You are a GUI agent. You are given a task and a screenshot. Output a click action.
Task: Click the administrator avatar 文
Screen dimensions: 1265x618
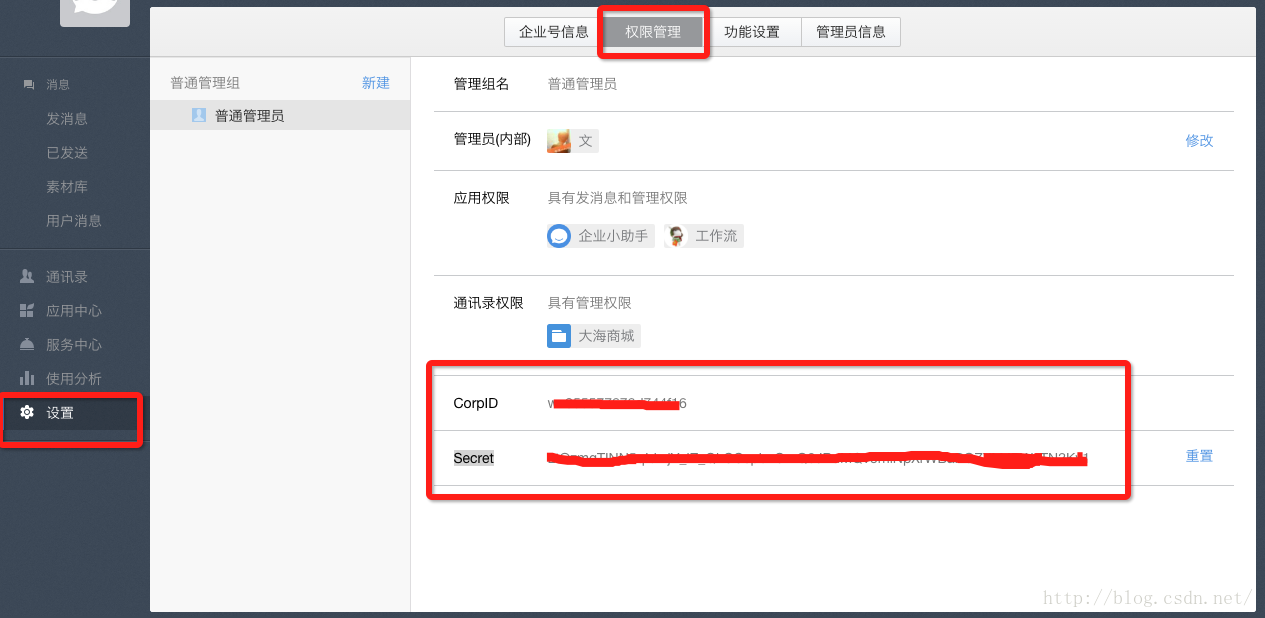pos(559,141)
